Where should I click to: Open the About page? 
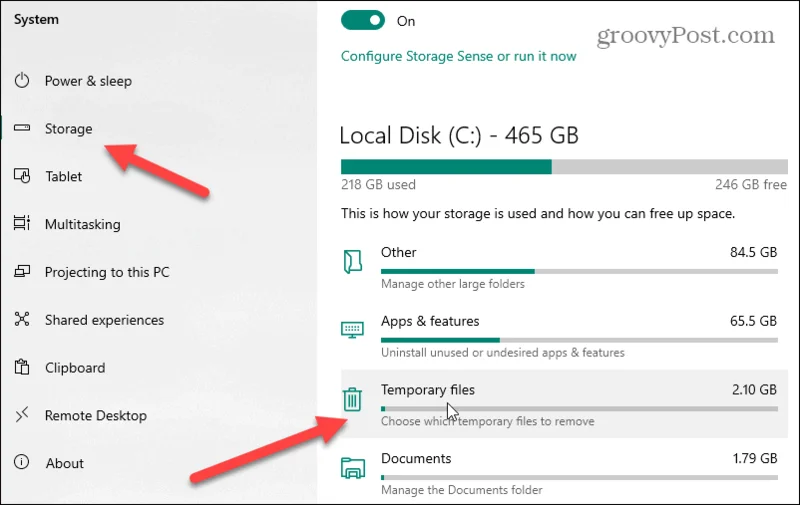coord(64,463)
